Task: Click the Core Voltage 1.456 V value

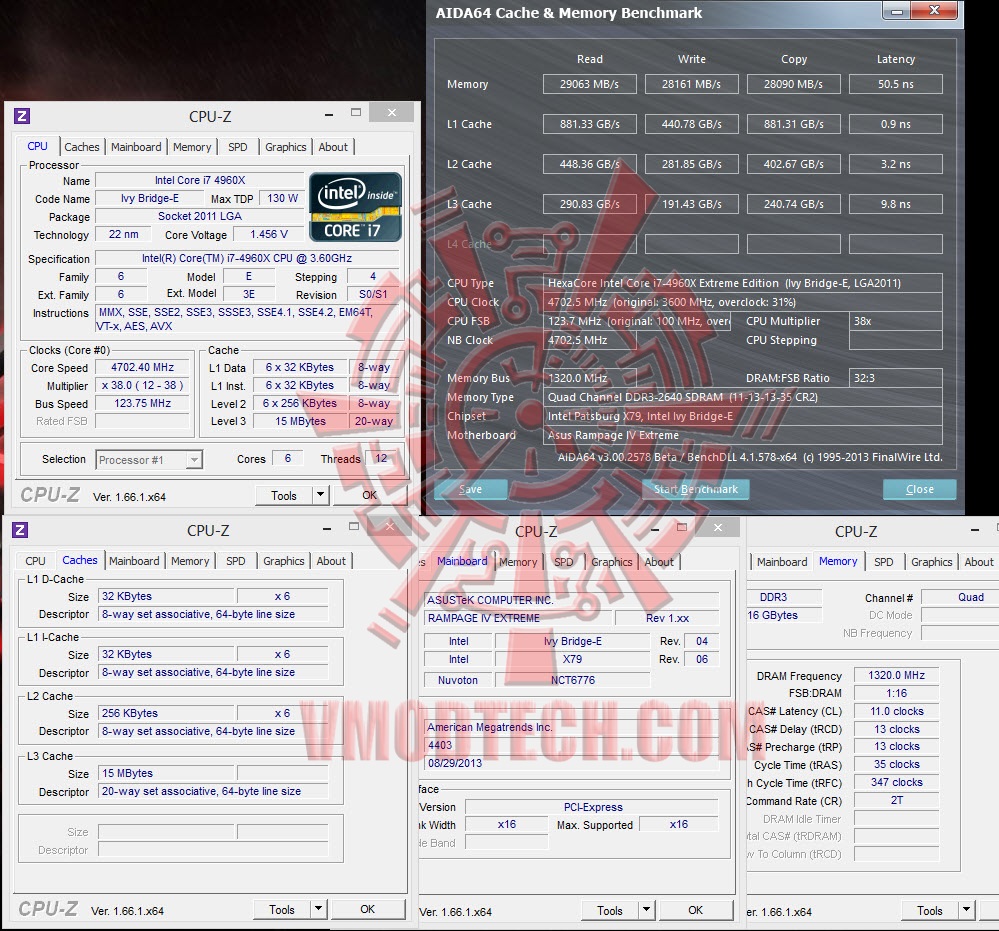Action: pyautogui.click(x=268, y=234)
